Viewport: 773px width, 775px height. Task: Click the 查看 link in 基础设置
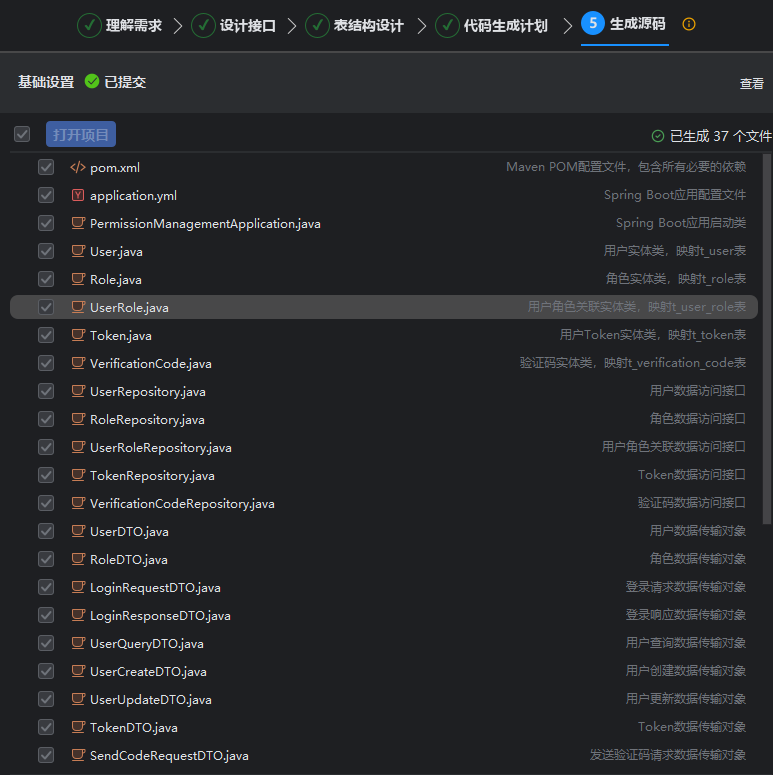pyautogui.click(x=751, y=84)
